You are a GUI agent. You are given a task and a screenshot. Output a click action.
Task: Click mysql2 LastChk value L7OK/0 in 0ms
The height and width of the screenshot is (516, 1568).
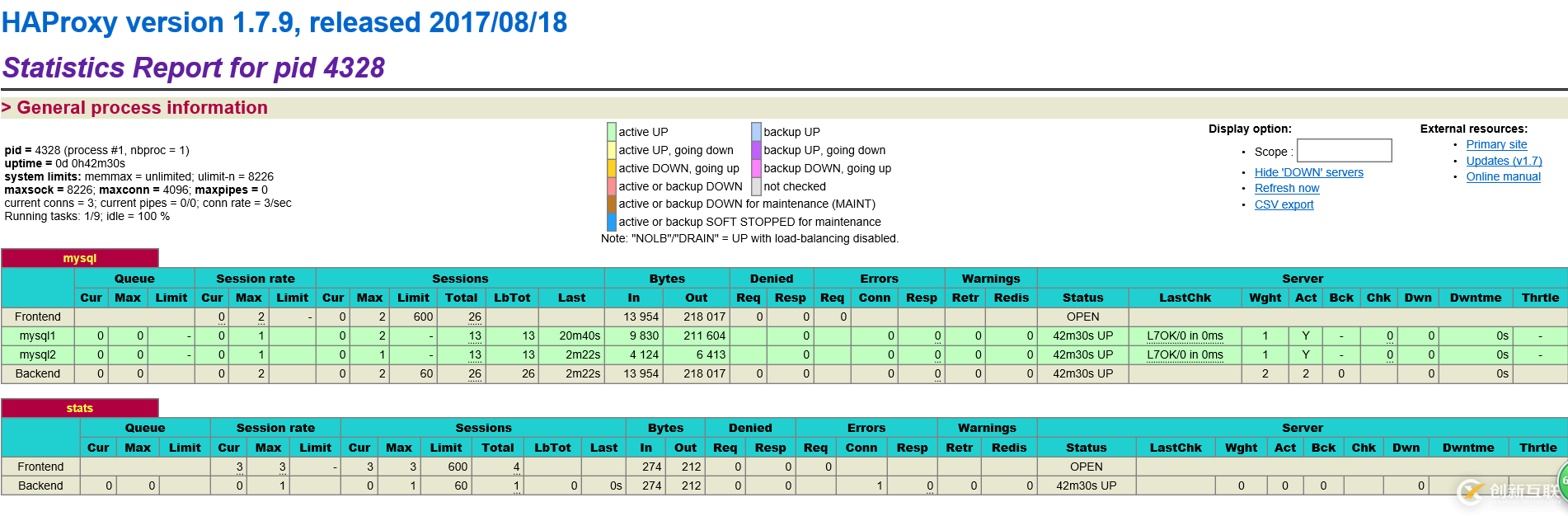pos(1185,354)
